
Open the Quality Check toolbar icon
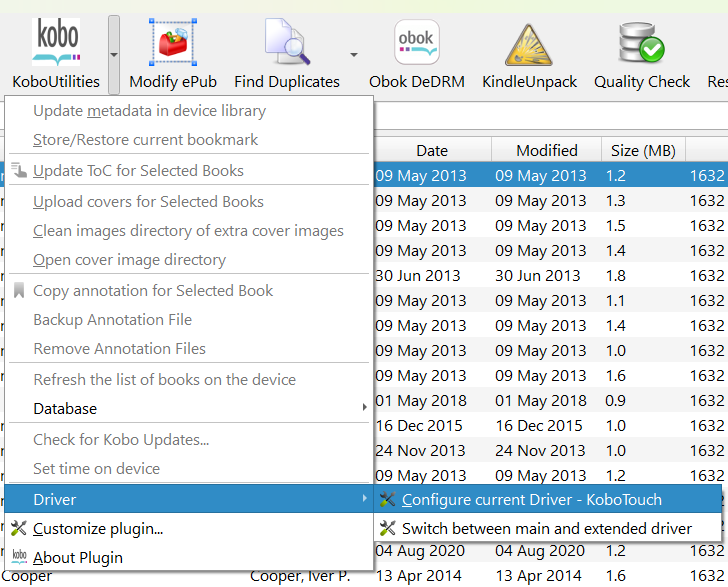pos(642,42)
